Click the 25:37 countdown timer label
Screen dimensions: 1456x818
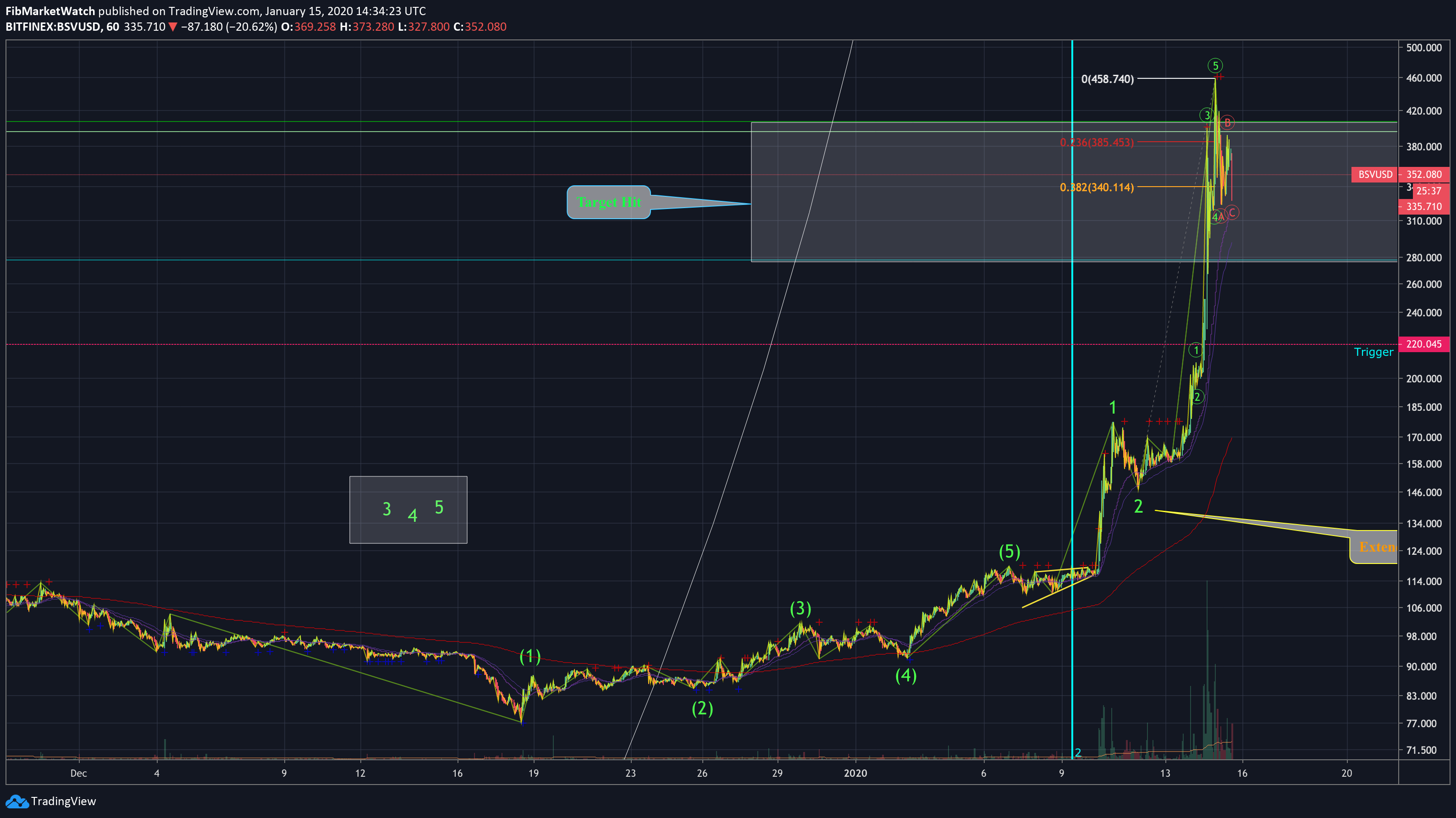pos(1428,191)
